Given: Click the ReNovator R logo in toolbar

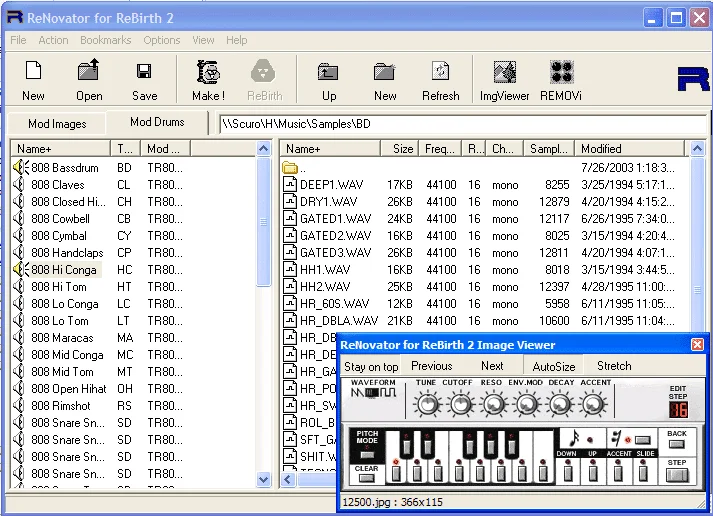Looking at the screenshot, I should coord(693,78).
